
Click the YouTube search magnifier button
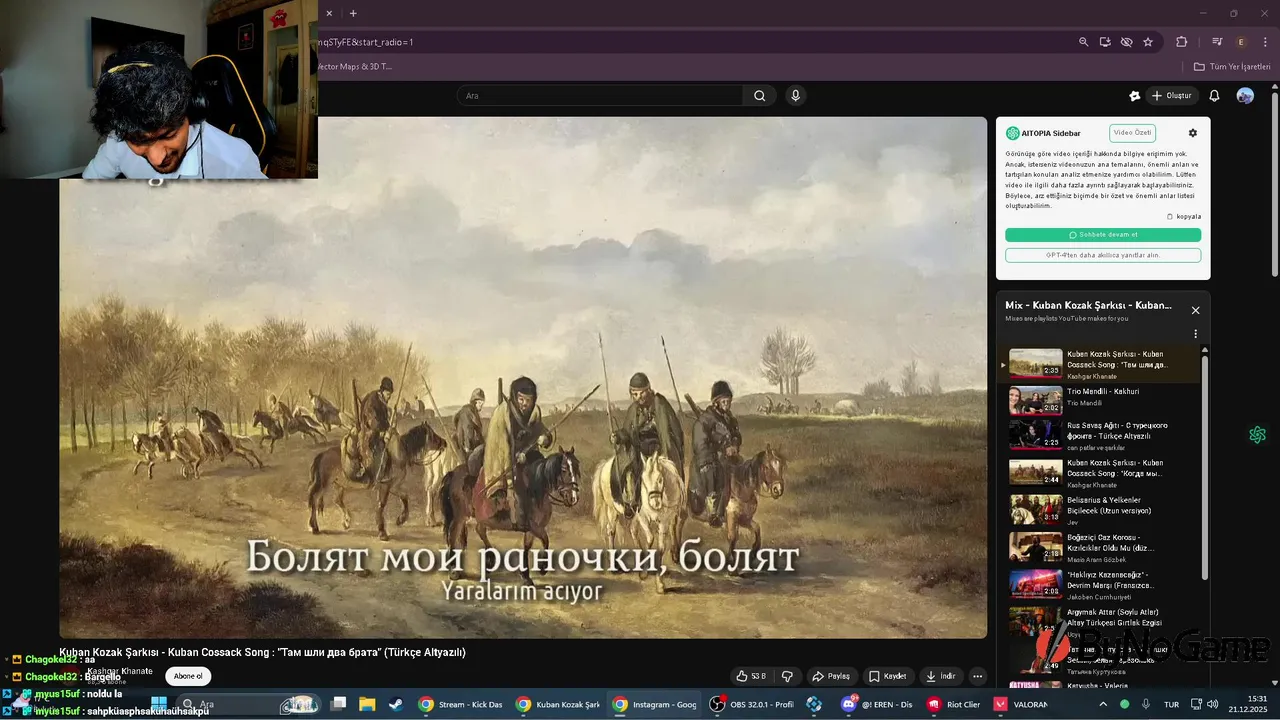(759, 96)
